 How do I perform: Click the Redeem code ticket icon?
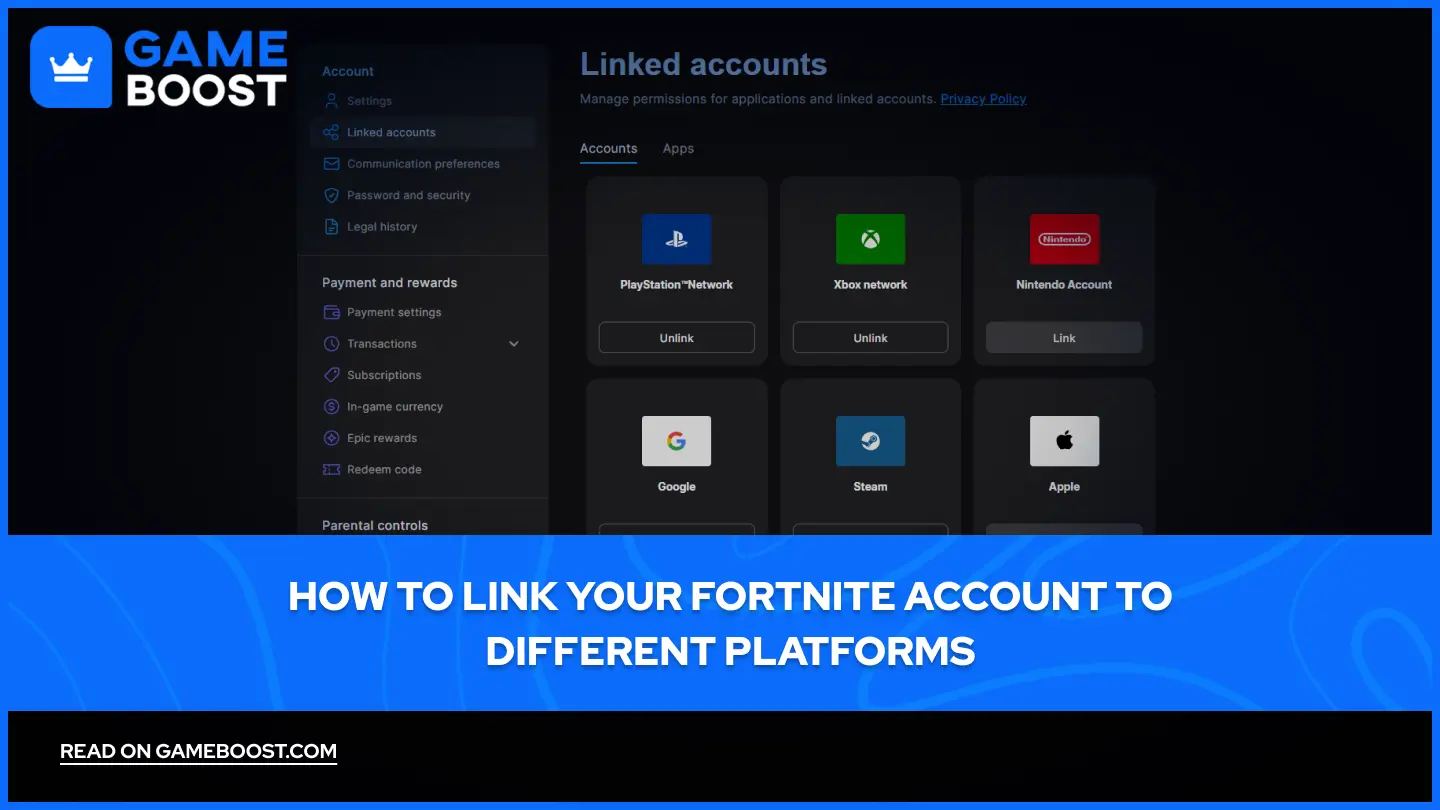click(331, 469)
